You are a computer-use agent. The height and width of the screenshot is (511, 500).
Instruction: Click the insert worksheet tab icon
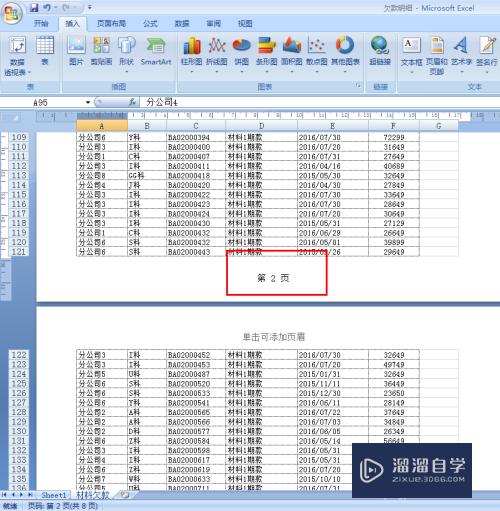pos(124,495)
